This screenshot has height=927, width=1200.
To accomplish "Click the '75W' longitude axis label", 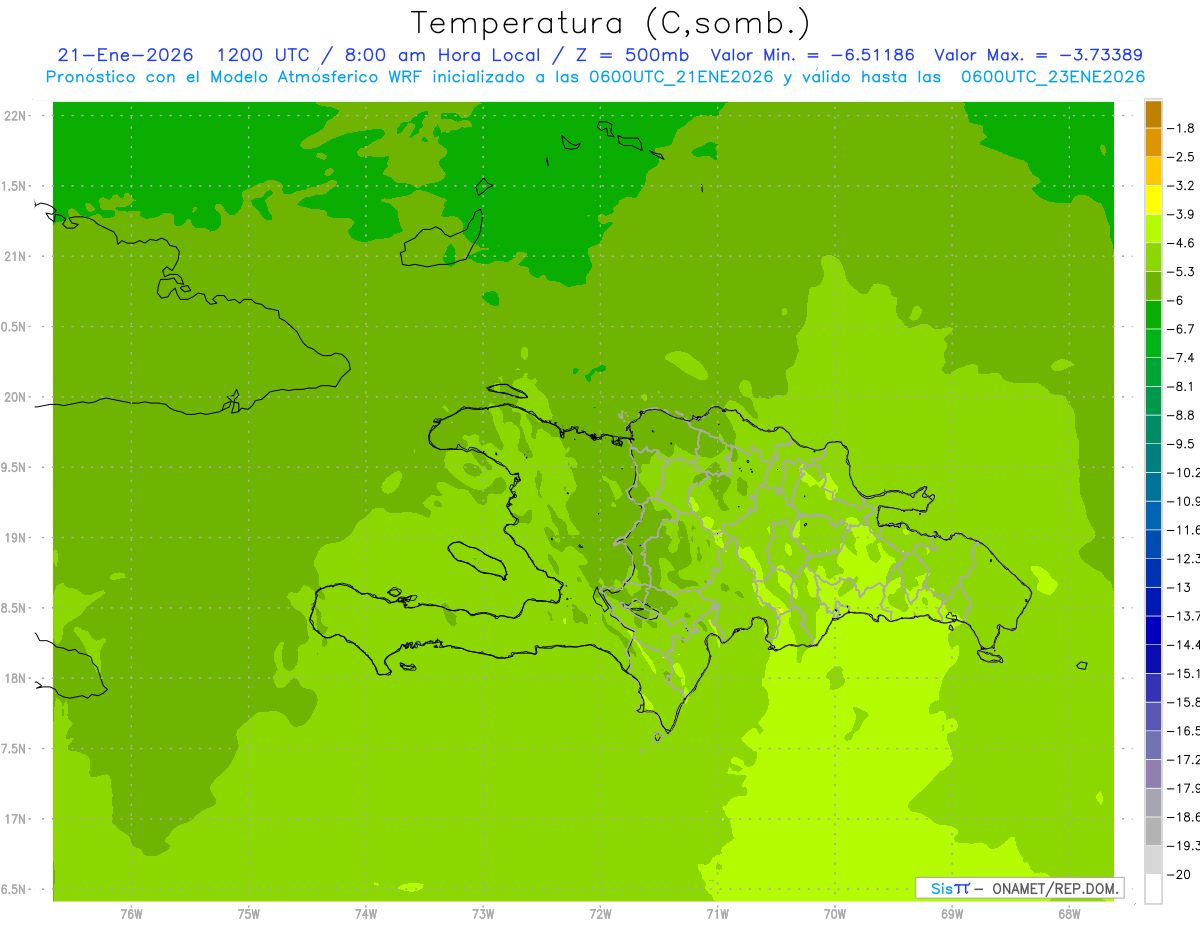I will point(249,913).
